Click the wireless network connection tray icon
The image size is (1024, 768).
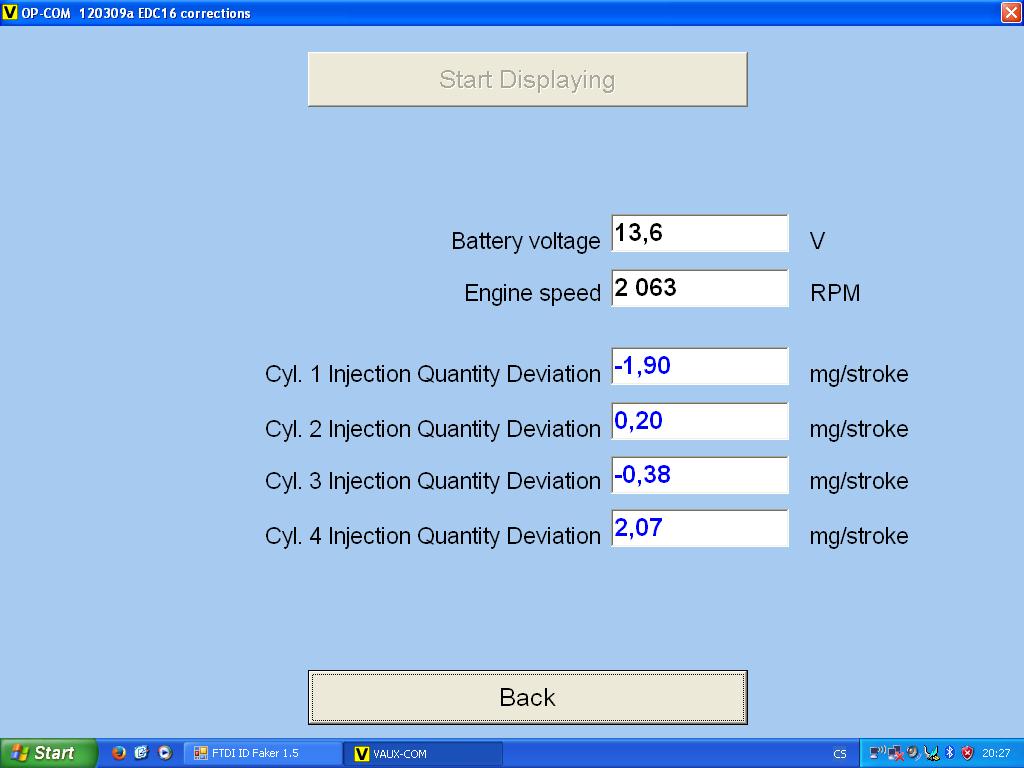(877, 753)
